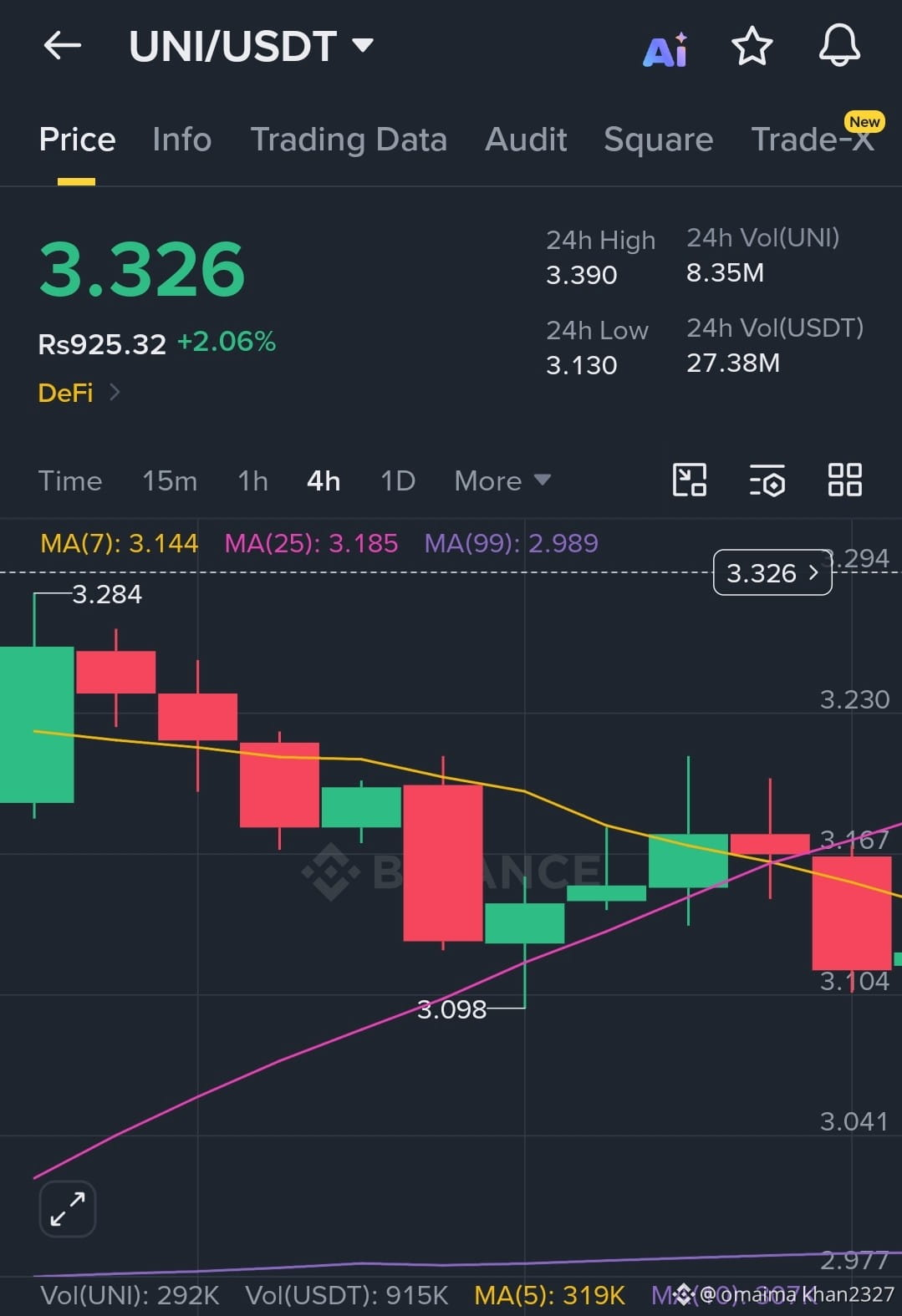Tap the MA(25): 3.185 indicator label
The height and width of the screenshot is (1316, 902).
[311, 543]
